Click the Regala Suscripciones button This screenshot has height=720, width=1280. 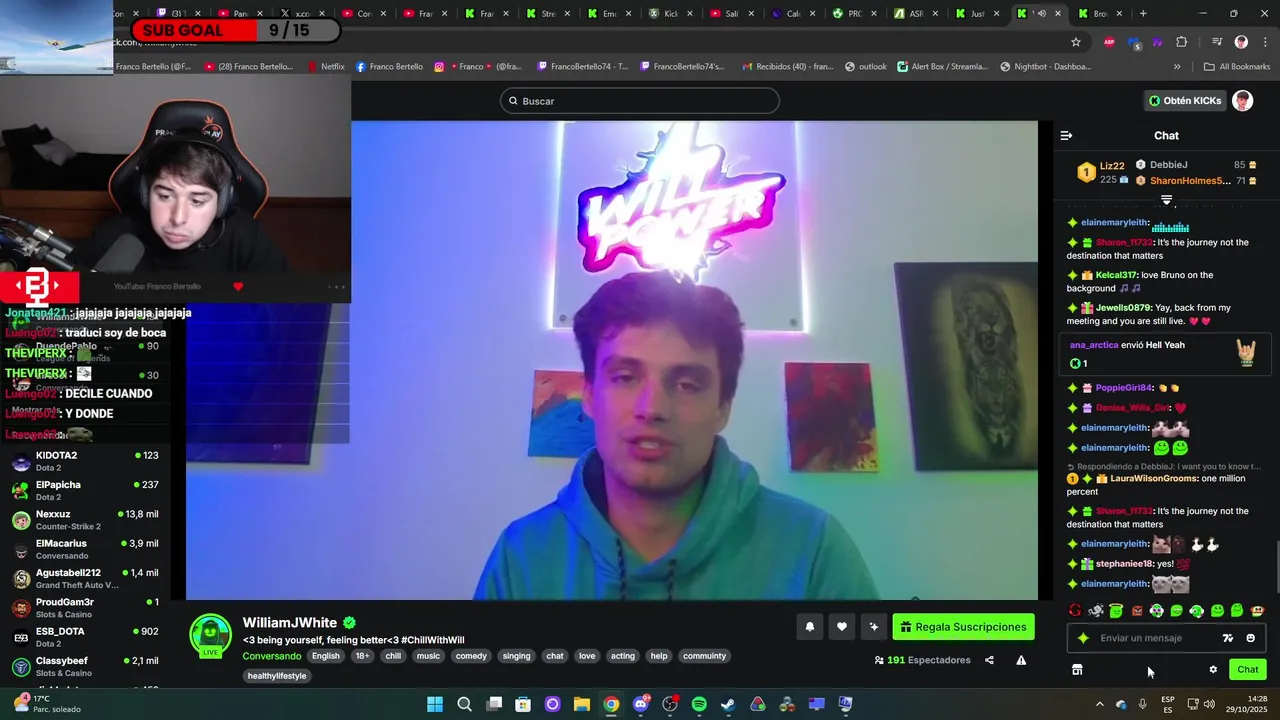pyautogui.click(x=963, y=627)
